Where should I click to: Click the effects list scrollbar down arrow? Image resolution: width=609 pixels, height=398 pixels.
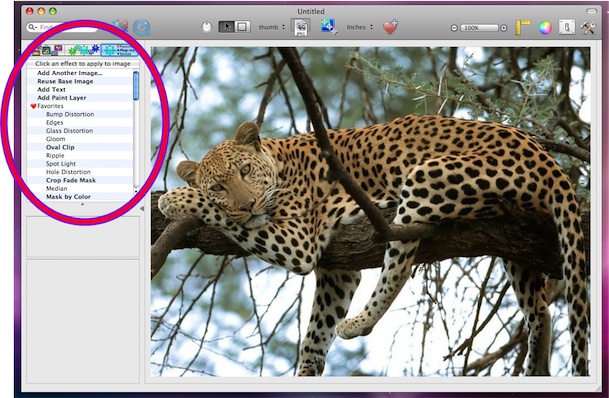click(x=136, y=191)
